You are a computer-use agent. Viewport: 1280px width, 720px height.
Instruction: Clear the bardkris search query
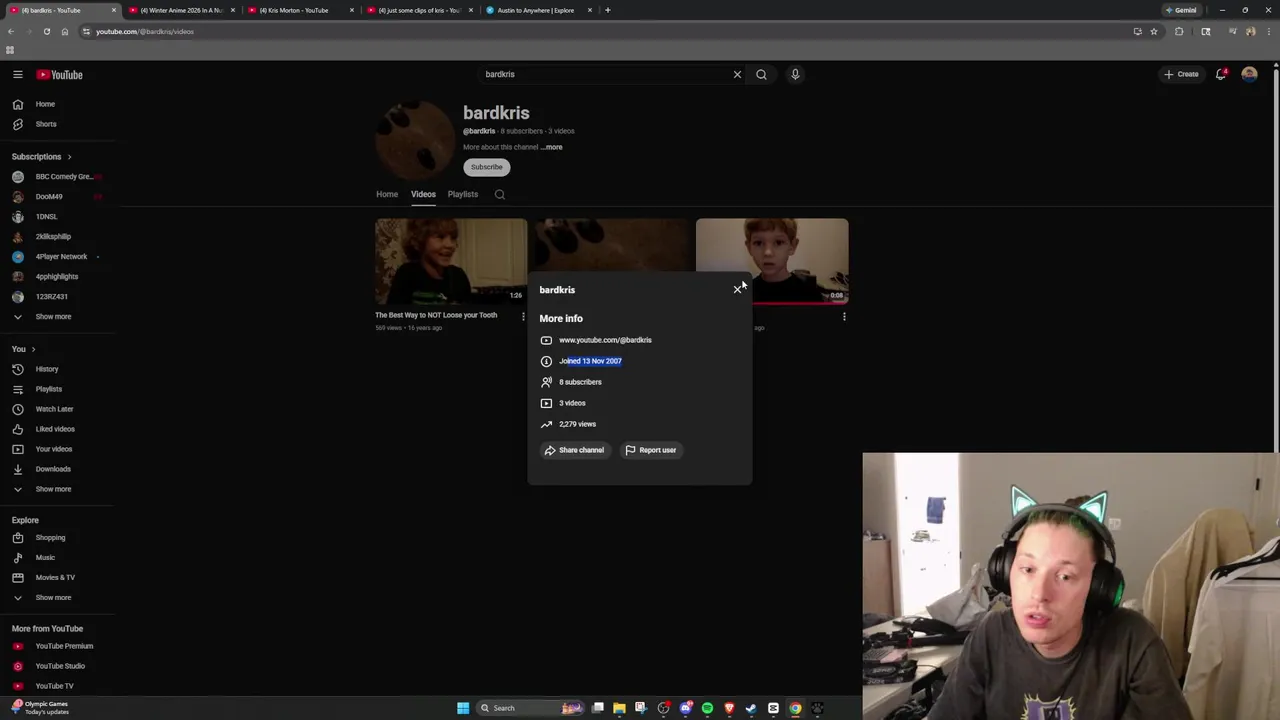[x=737, y=74]
